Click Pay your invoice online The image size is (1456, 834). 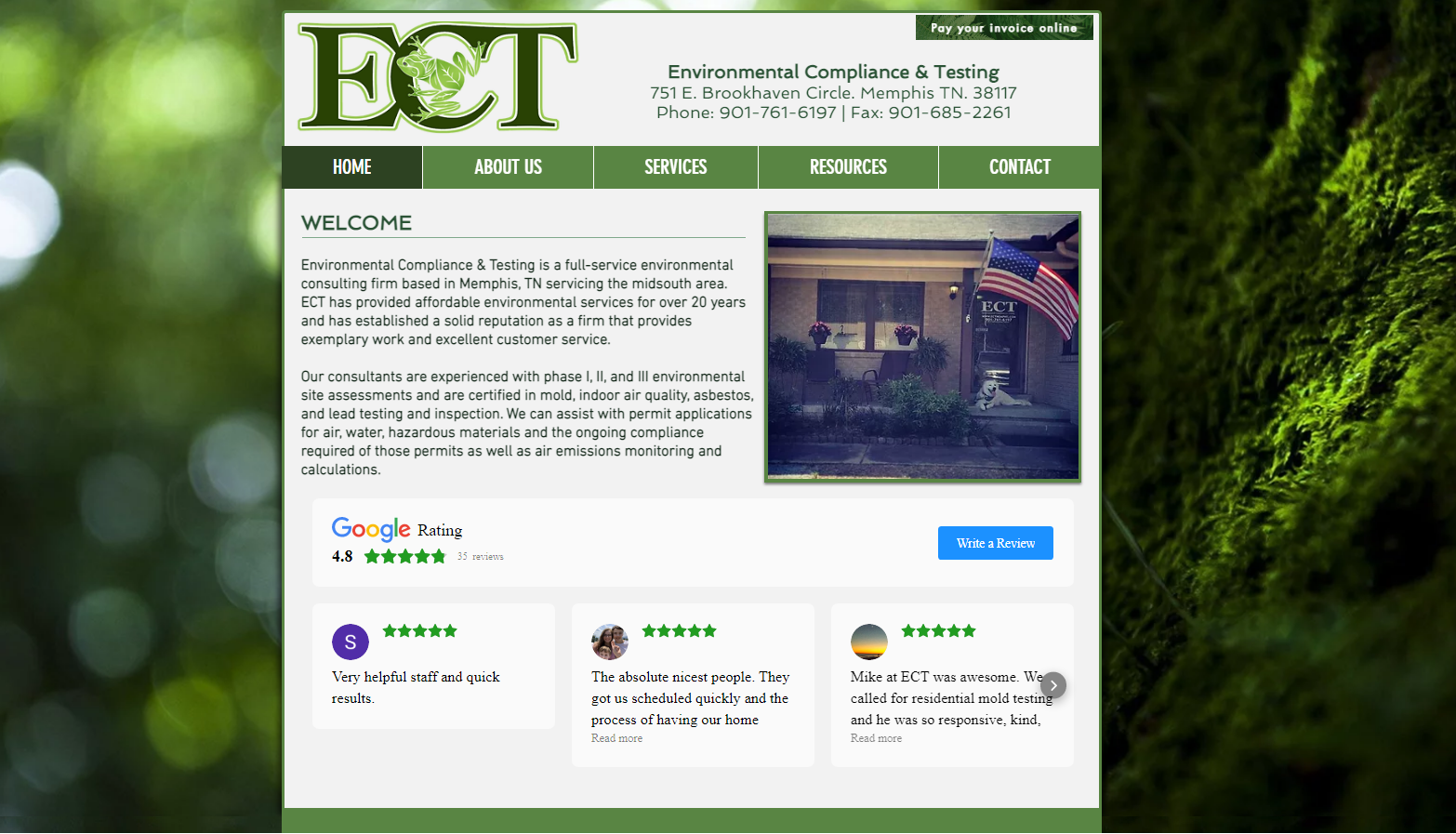pyautogui.click(x=1004, y=28)
